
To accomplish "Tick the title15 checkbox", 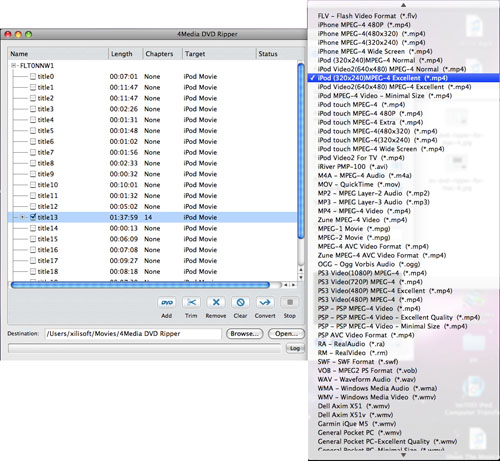I will coord(33,239).
